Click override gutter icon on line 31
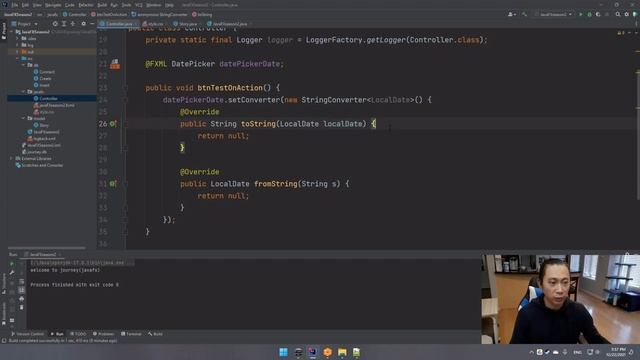This screenshot has height=360, width=640. 113,184
